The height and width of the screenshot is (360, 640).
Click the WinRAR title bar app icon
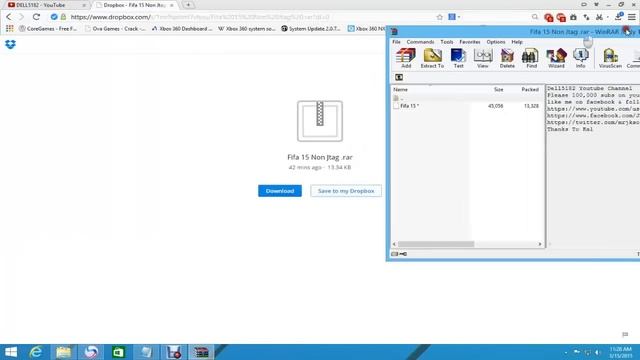click(394, 31)
